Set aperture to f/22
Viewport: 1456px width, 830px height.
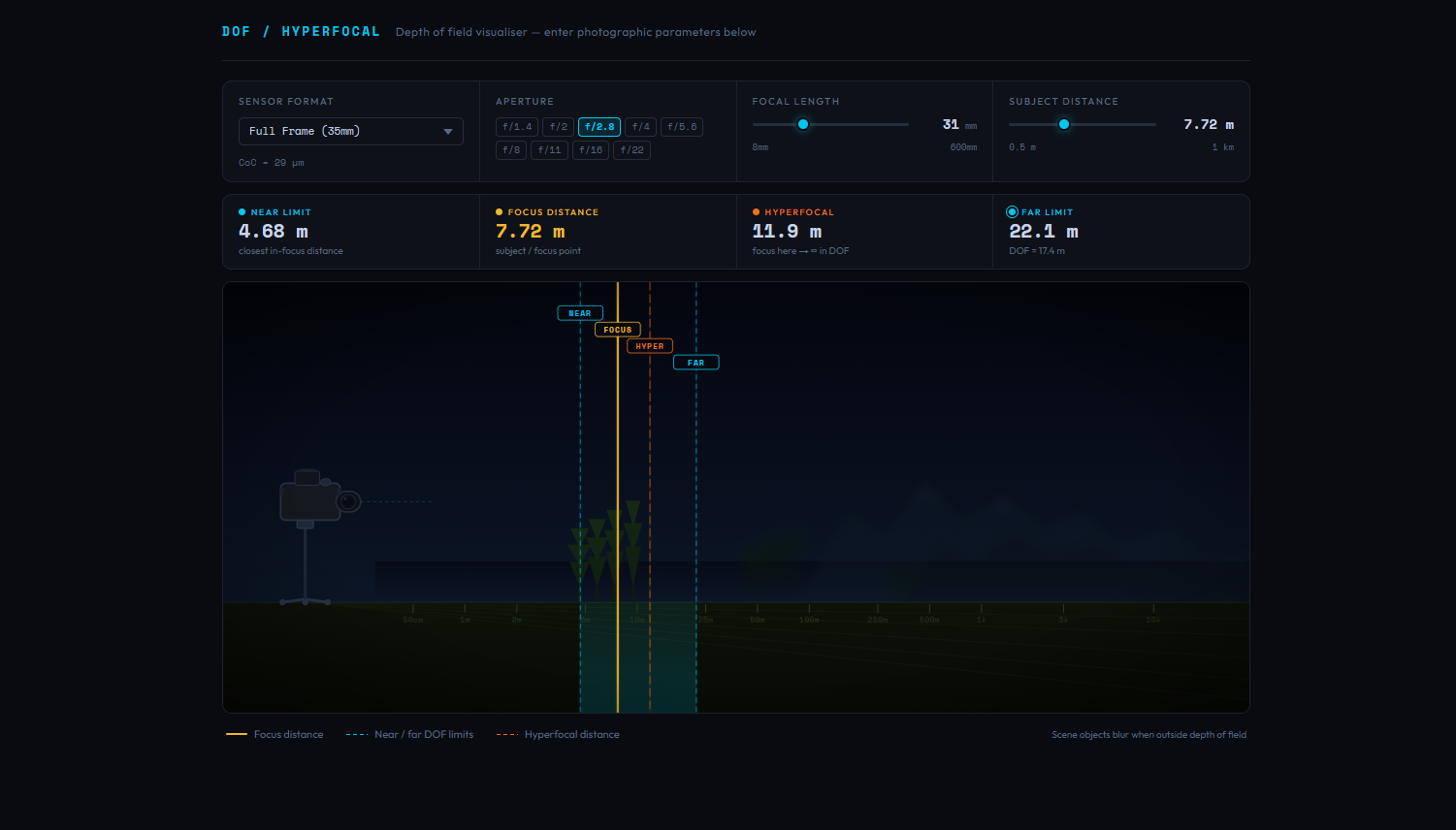point(631,150)
